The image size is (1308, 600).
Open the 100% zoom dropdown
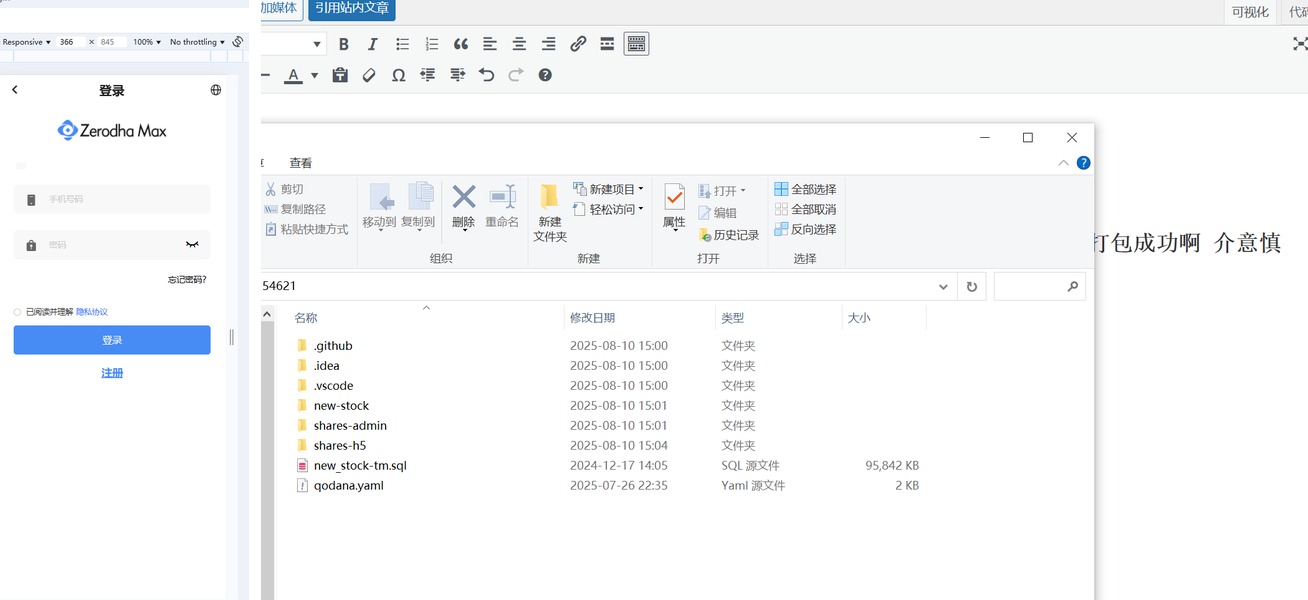(x=146, y=42)
